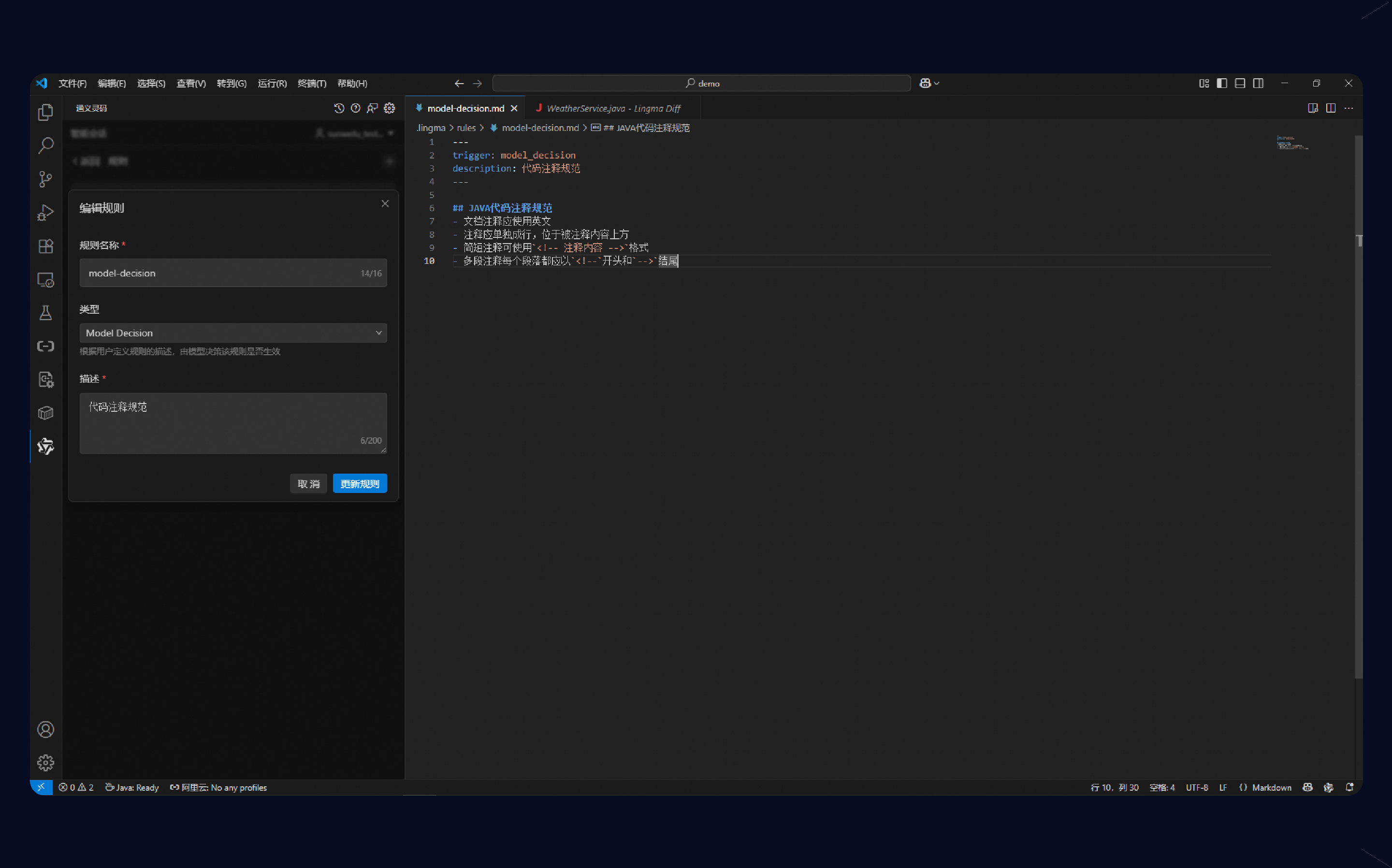Viewport: 1392px width, 868px height.
Task: Click the 取消 button
Action: (308, 483)
